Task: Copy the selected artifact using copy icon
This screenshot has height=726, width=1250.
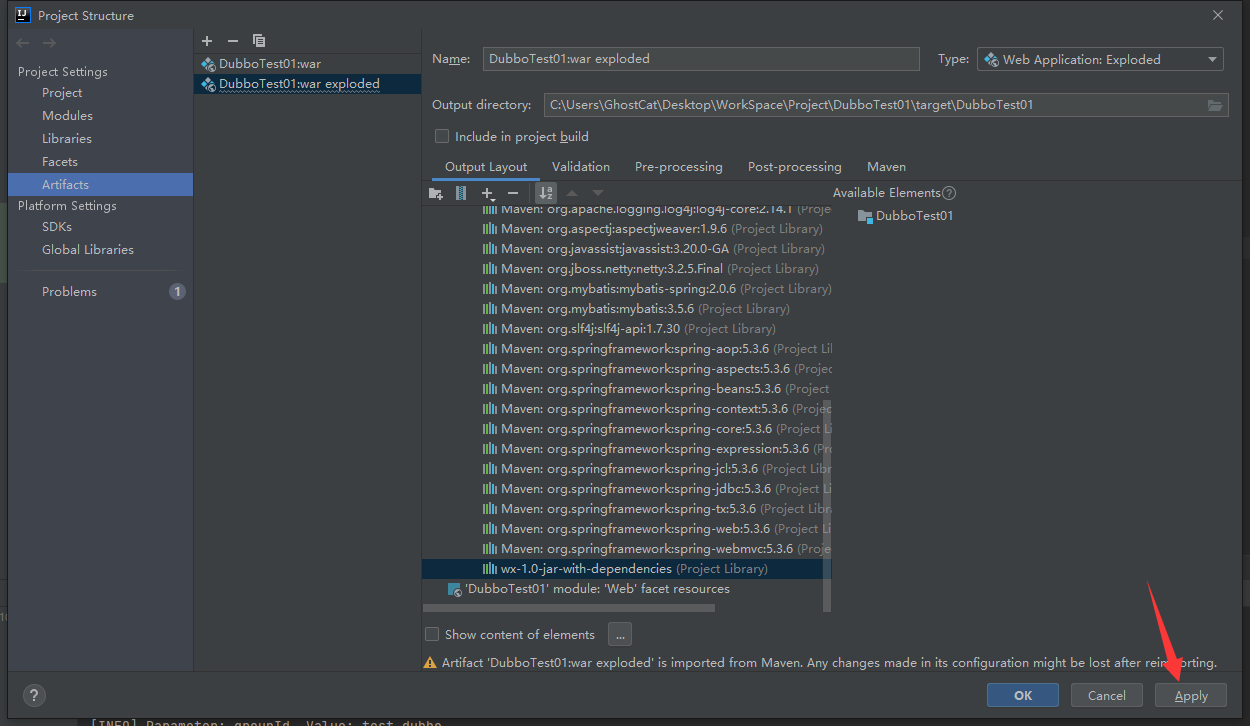Action: [259, 41]
